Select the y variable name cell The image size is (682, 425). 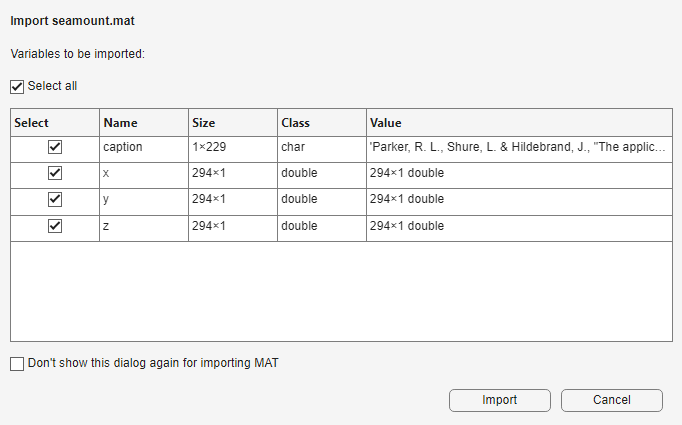[x=106, y=199]
